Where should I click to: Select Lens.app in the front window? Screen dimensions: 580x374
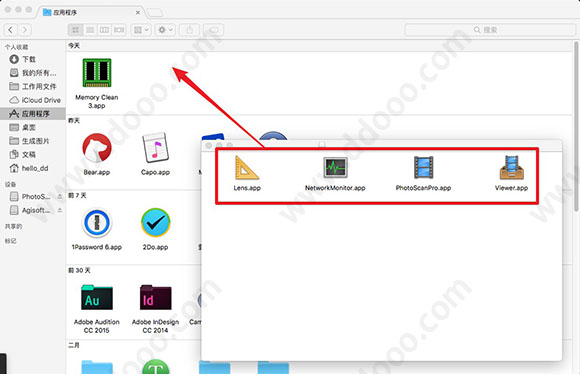coord(247,168)
